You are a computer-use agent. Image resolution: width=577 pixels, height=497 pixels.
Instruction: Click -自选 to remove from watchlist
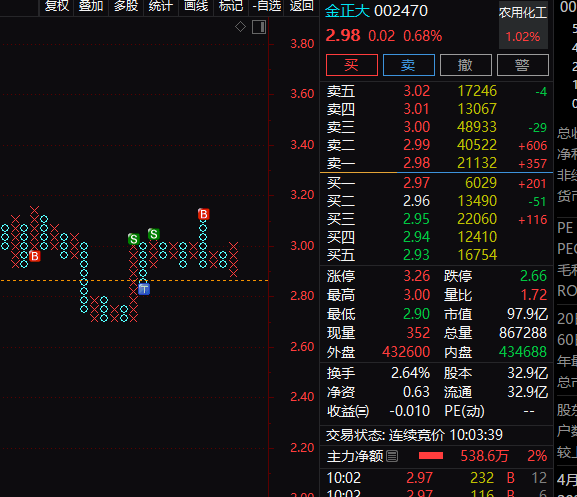(x=266, y=6)
